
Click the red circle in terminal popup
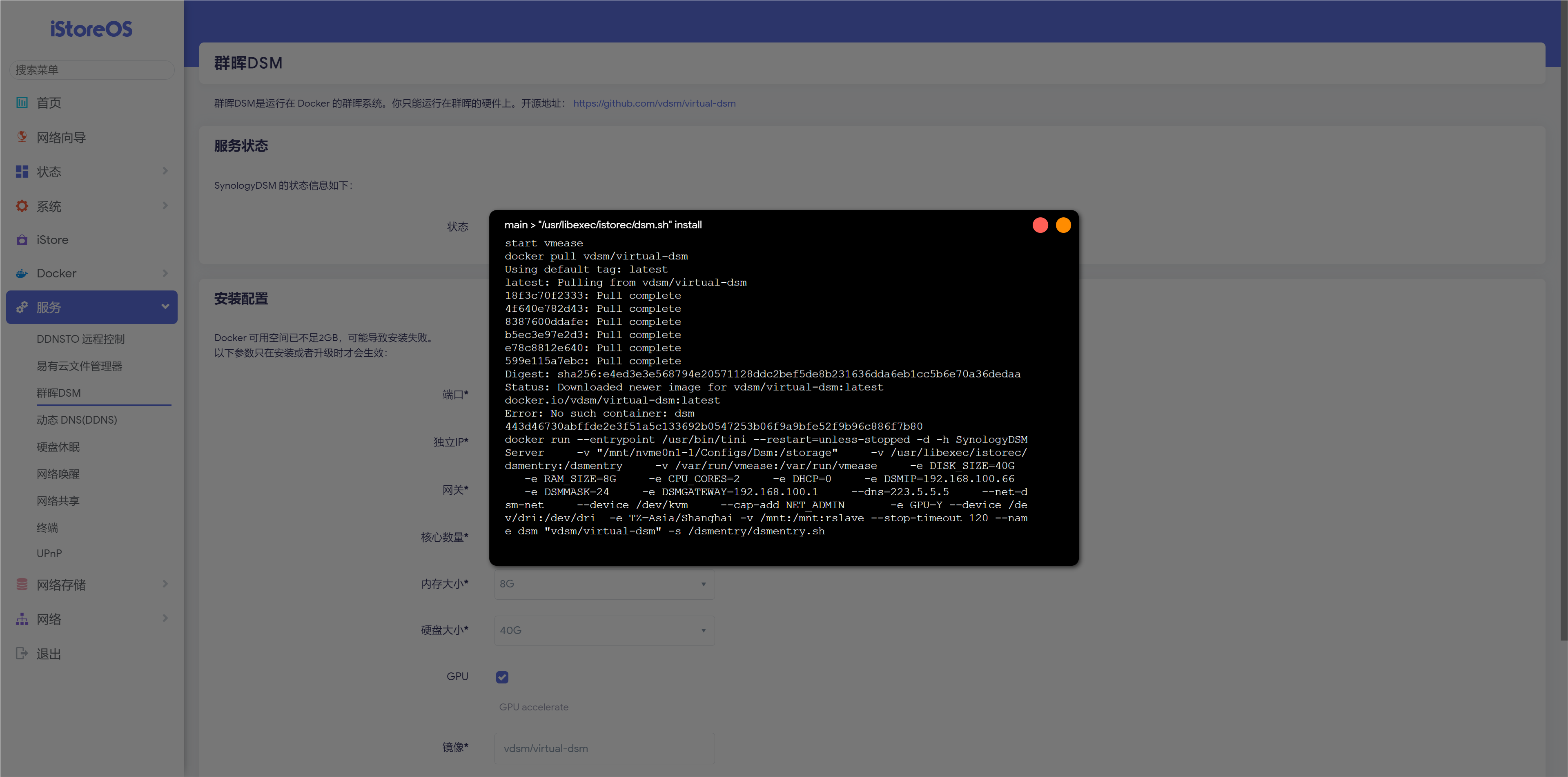tap(1040, 225)
